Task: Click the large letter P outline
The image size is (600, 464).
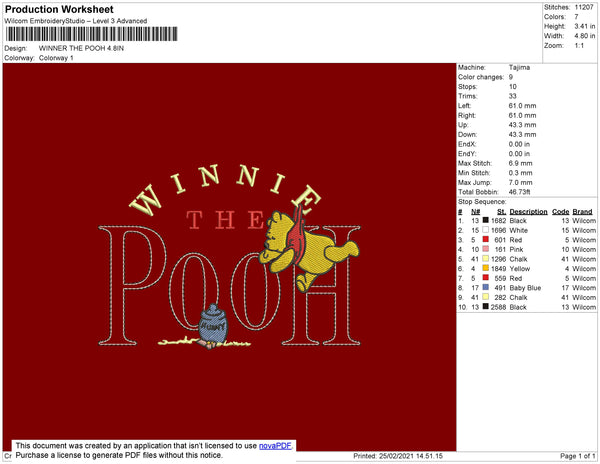Action: (x=132, y=285)
